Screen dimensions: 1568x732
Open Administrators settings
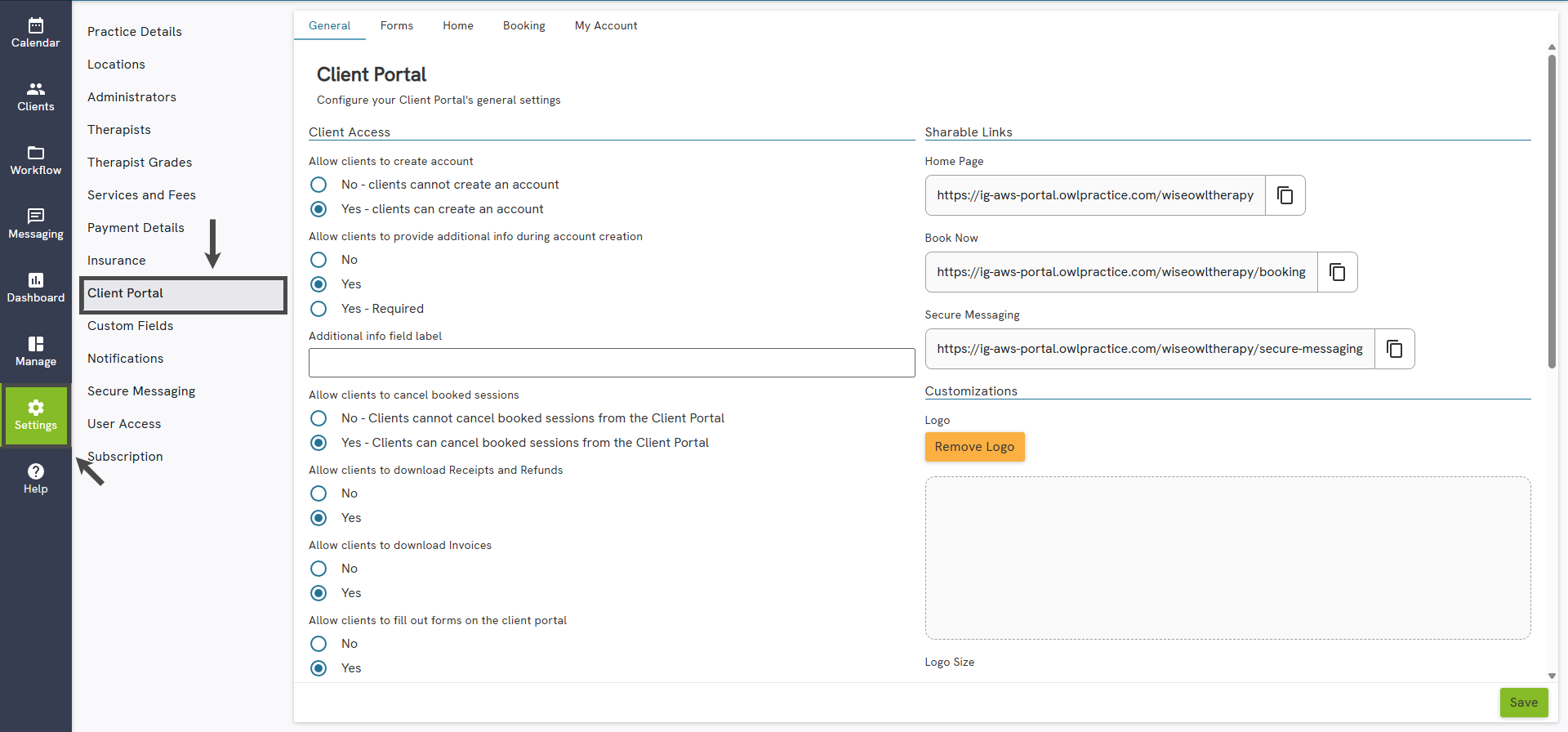[x=131, y=97]
